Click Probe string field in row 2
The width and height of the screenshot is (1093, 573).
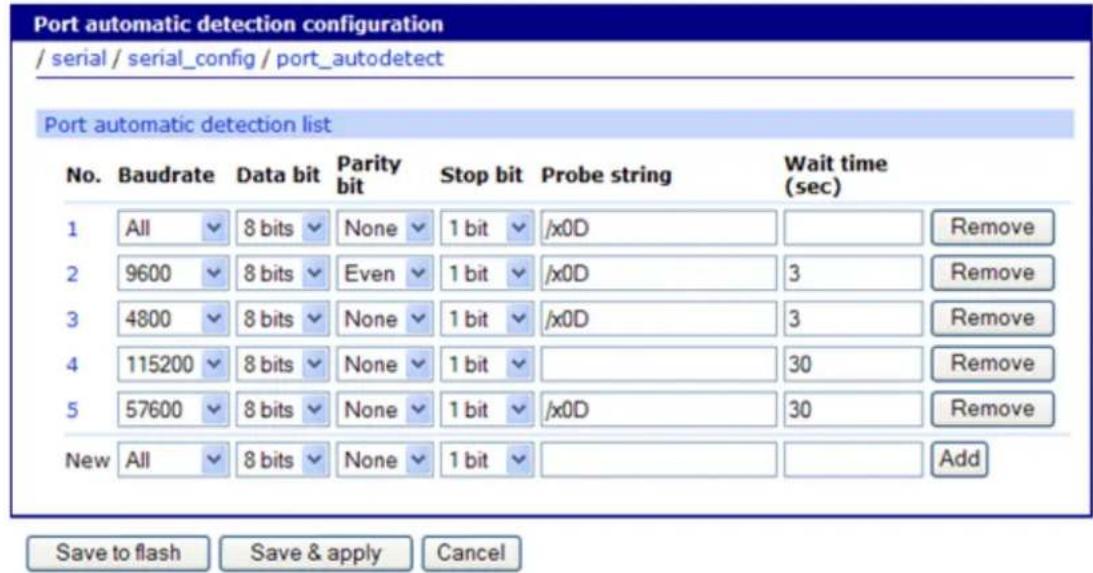pos(658,273)
